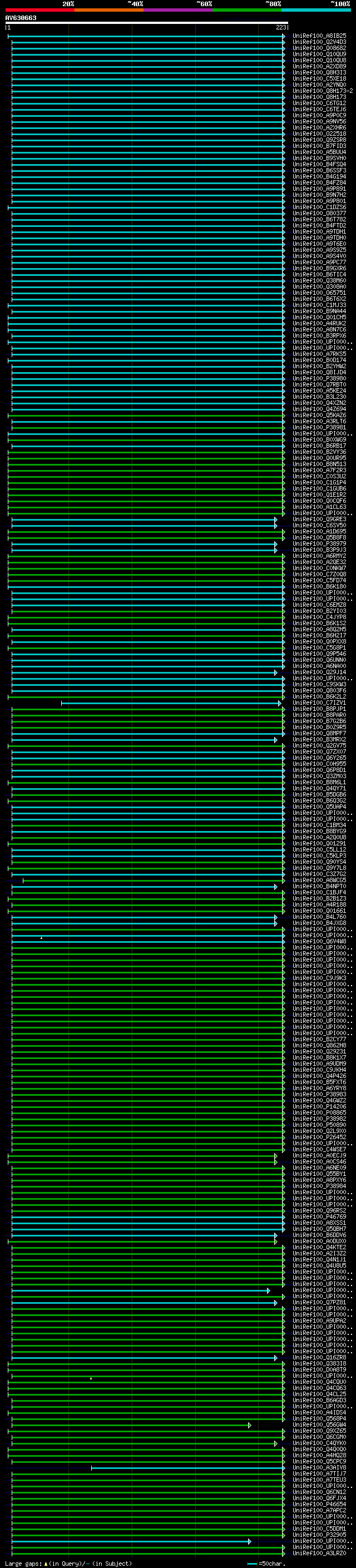Select label UniRef100_A4R188

[319, 905]
